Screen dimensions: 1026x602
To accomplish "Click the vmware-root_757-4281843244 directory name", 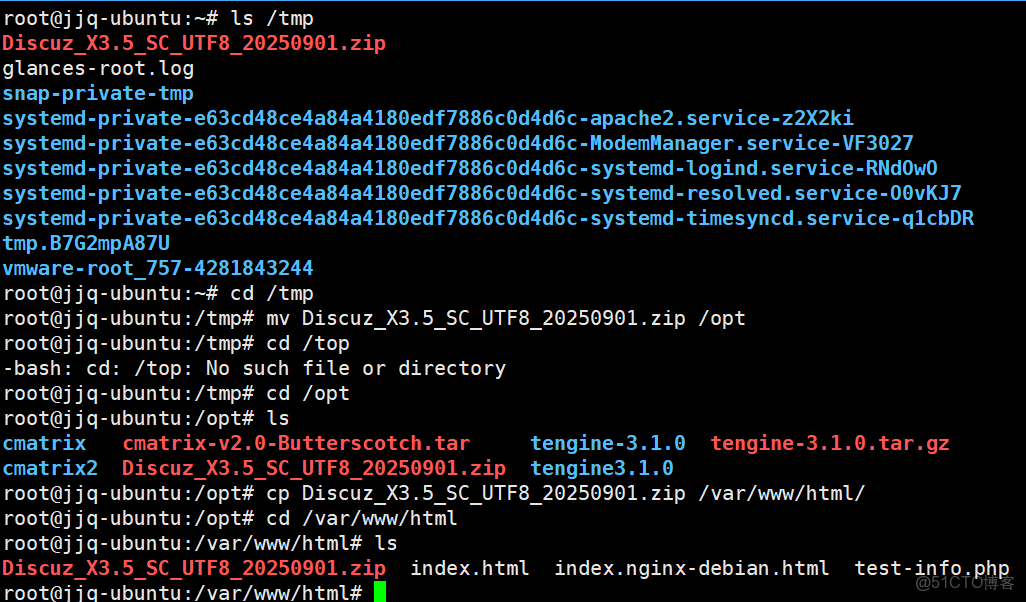I will pyautogui.click(x=158, y=268).
